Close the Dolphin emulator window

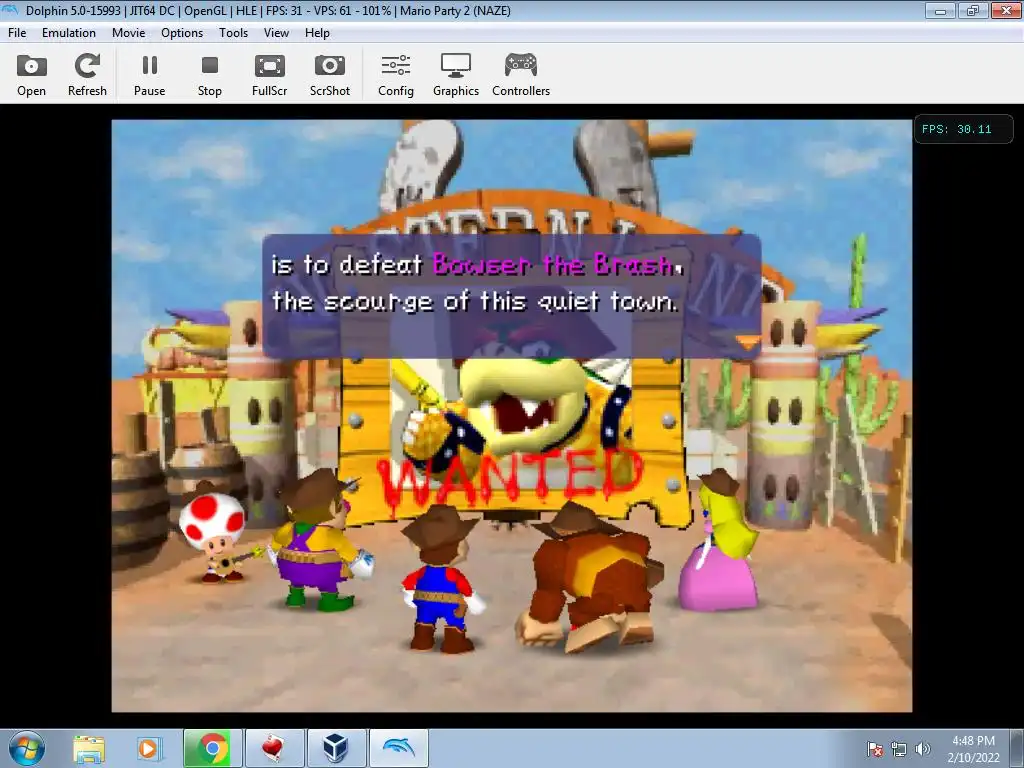point(1006,10)
